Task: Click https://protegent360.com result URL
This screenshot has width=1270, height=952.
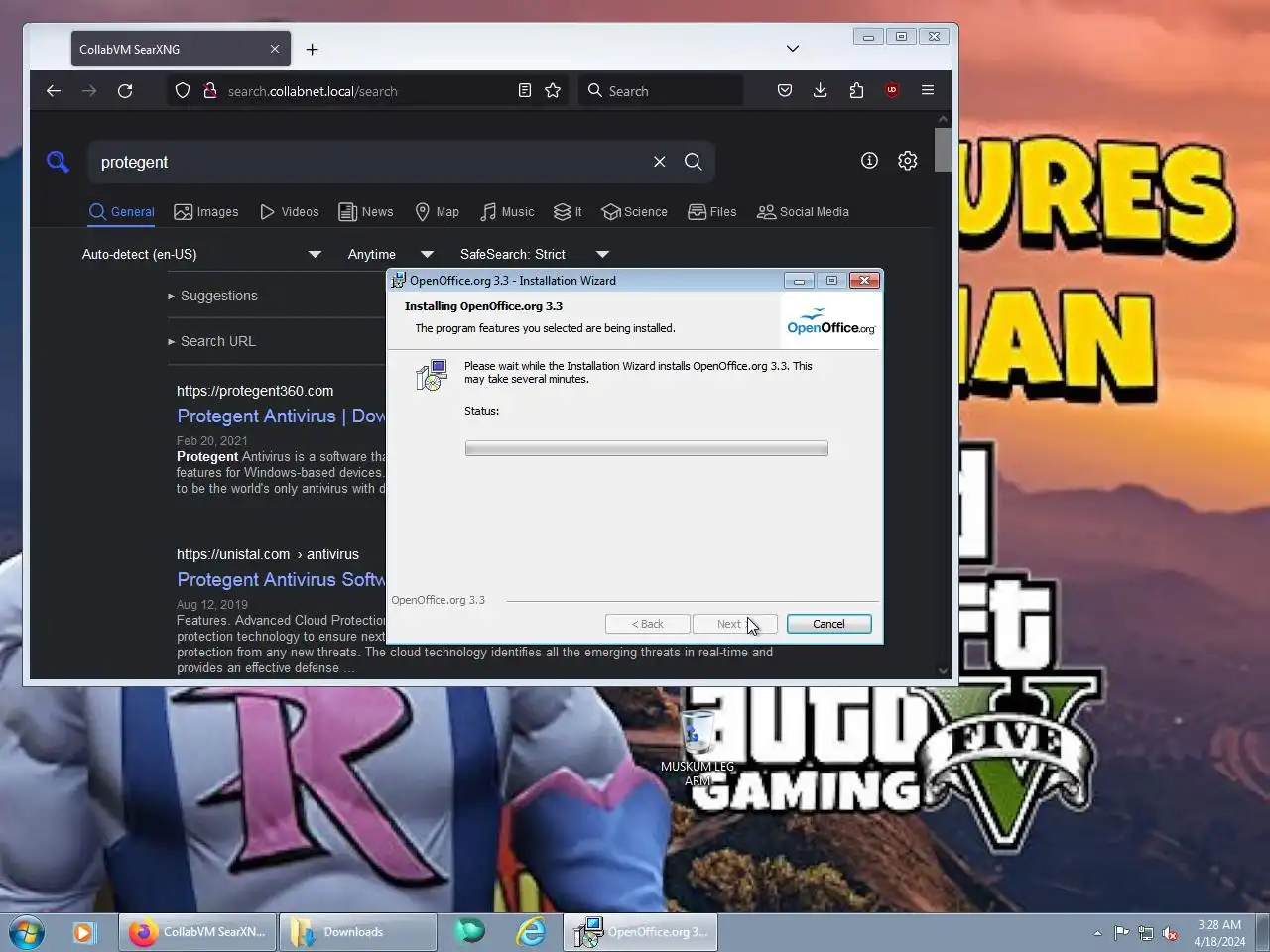Action: click(255, 391)
